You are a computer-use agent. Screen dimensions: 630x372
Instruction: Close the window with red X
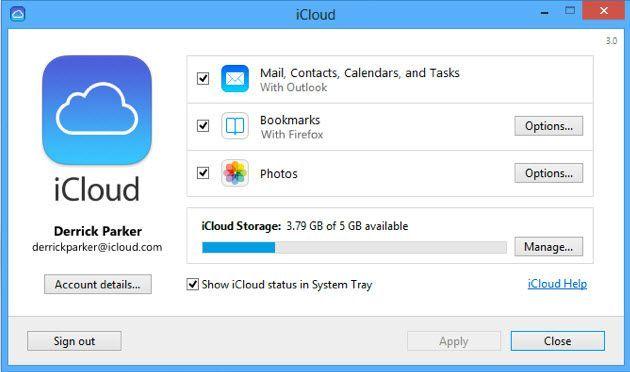603,11
